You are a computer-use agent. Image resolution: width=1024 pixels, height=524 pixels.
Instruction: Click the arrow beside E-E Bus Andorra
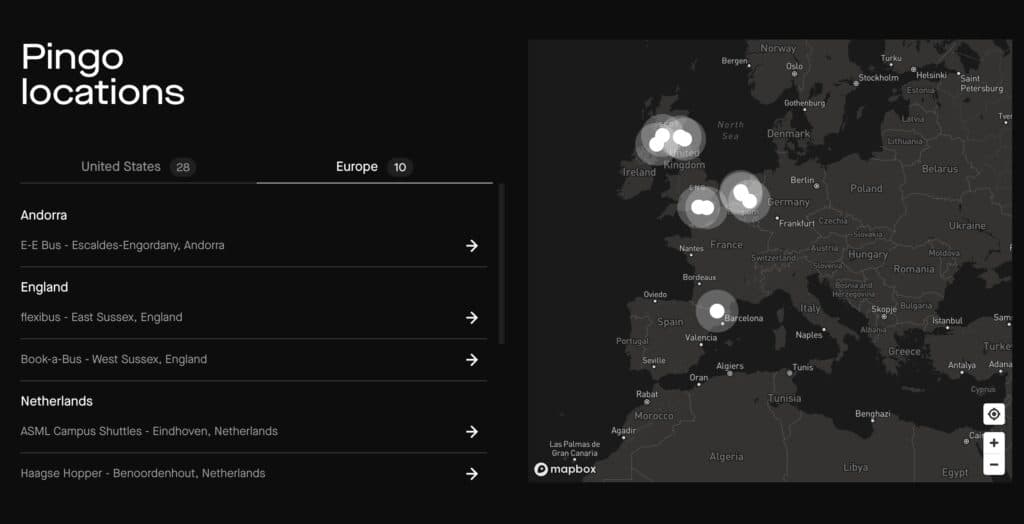click(x=472, y=246)
